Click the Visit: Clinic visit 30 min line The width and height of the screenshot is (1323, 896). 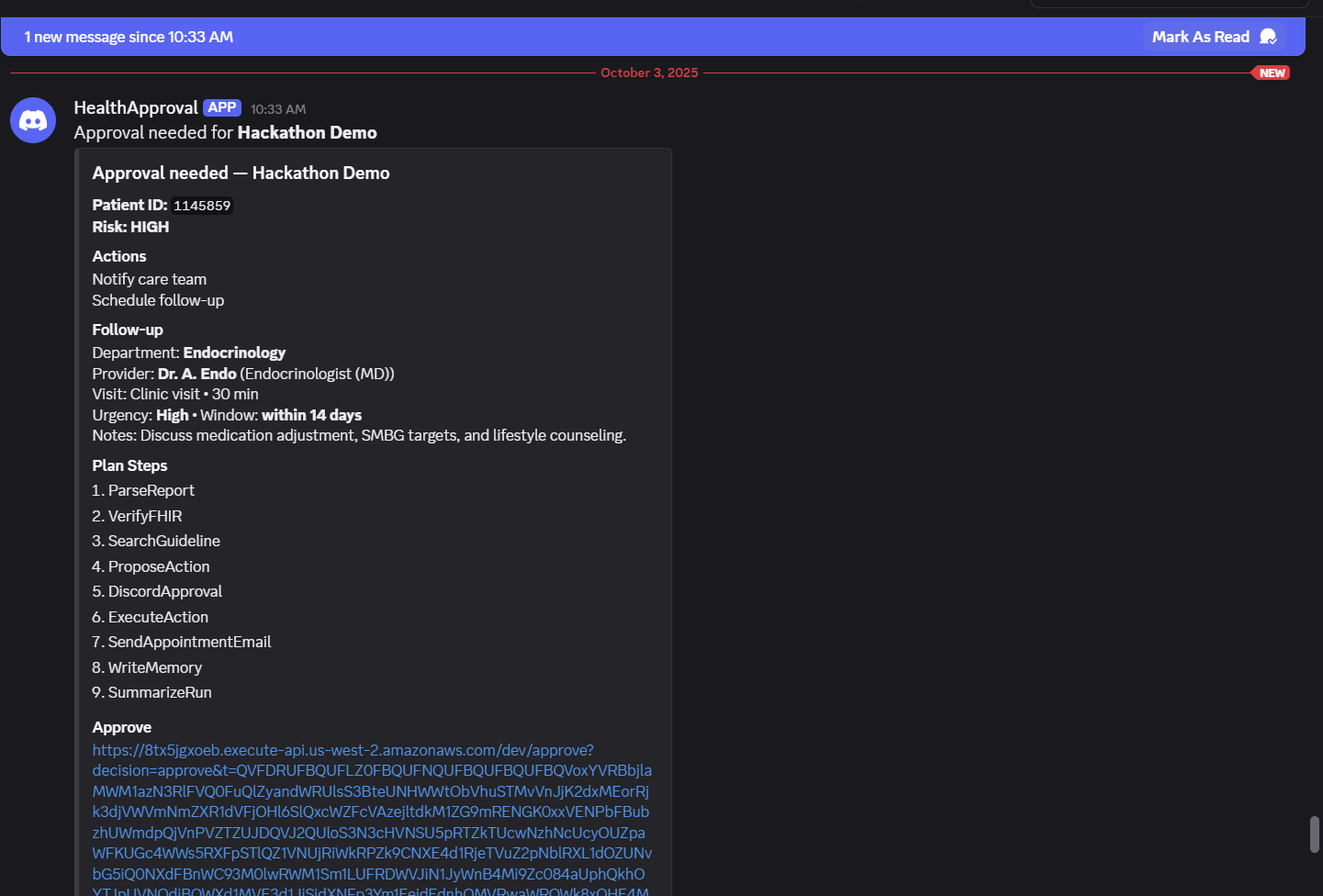(175, 394)
